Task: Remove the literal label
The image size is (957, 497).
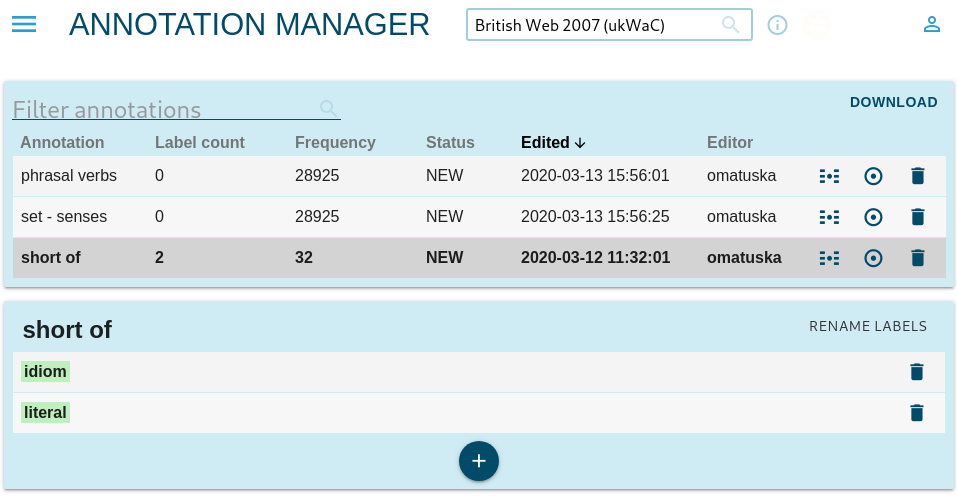Action: point(916,413)
